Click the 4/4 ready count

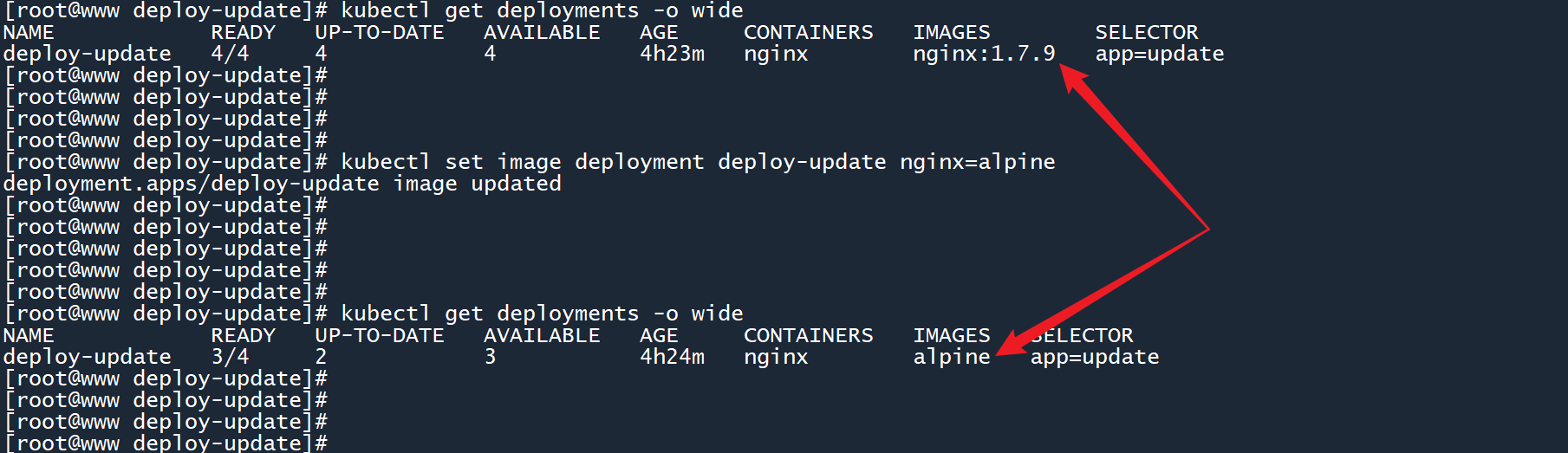[230, 54]
